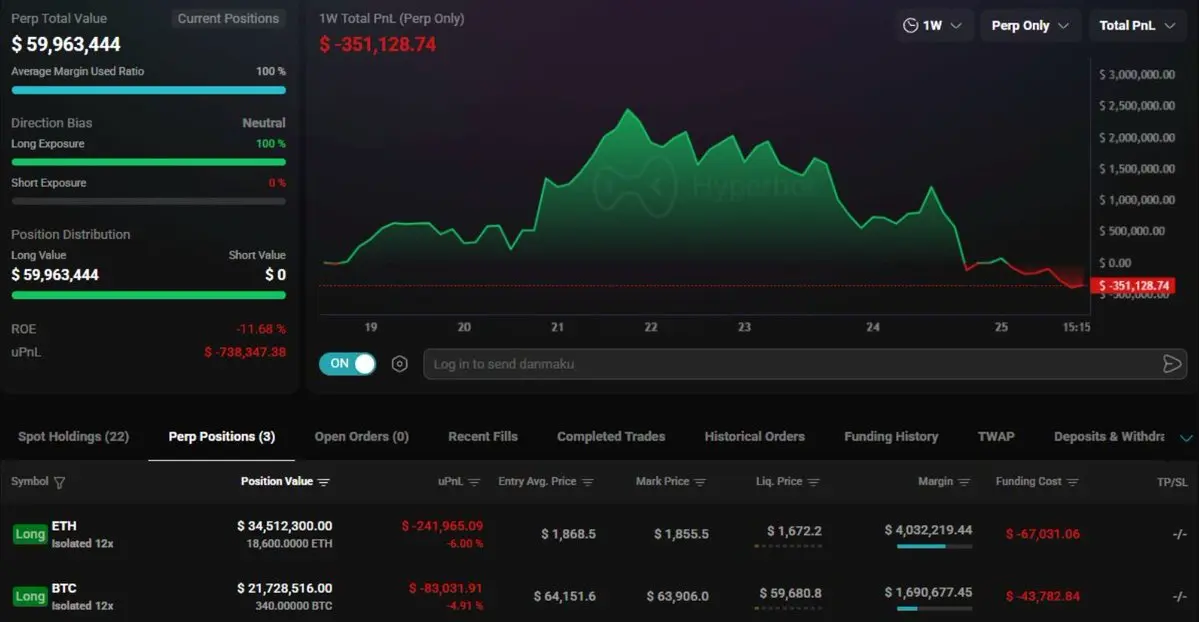This screenshot has width=1199, height=622.
Task: Click BTC TP/SL value
Action: click(x=1179, y=596)
